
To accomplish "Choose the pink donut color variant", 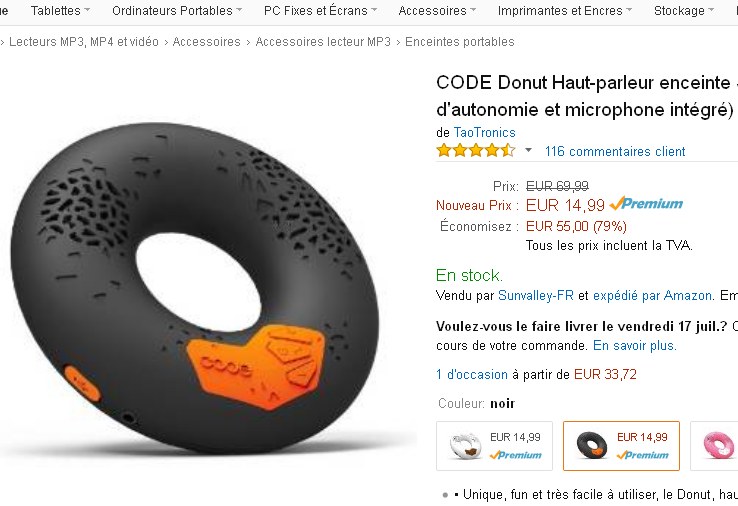I will [x=714, y=446].
